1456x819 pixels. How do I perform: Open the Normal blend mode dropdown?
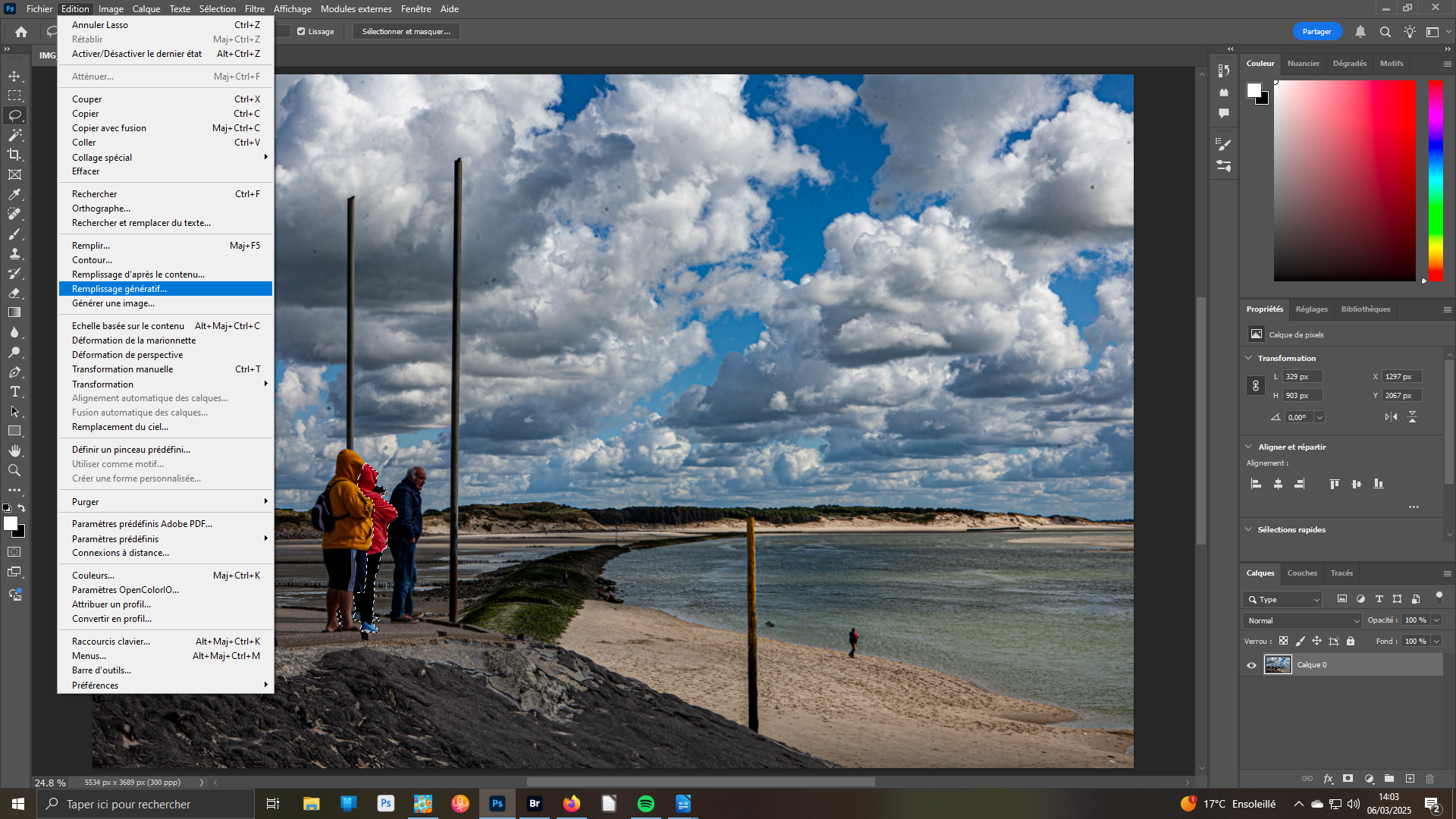pyautogui.click(x=1302, y=620)
